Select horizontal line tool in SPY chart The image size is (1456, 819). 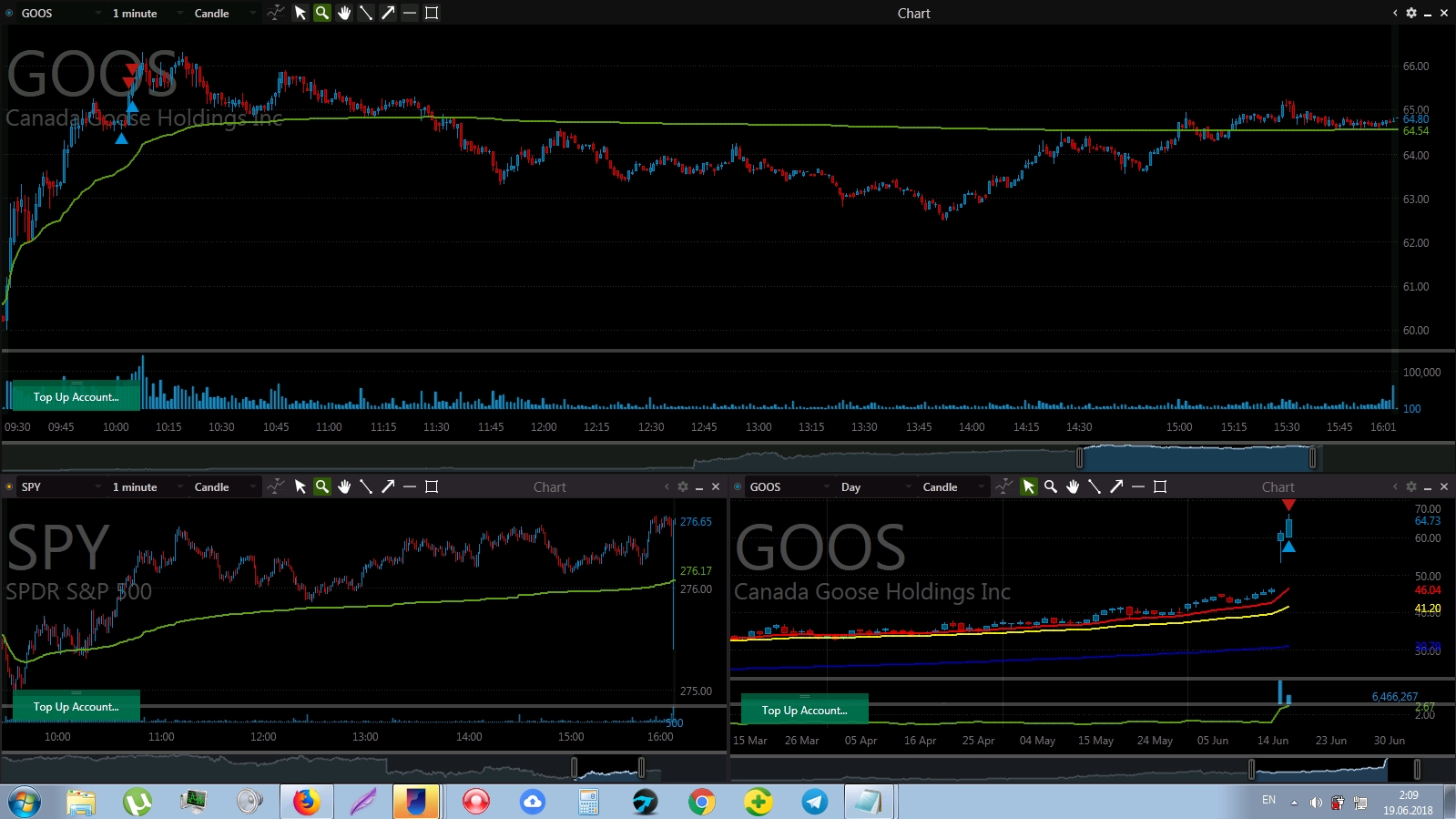[x=410, y=486]
